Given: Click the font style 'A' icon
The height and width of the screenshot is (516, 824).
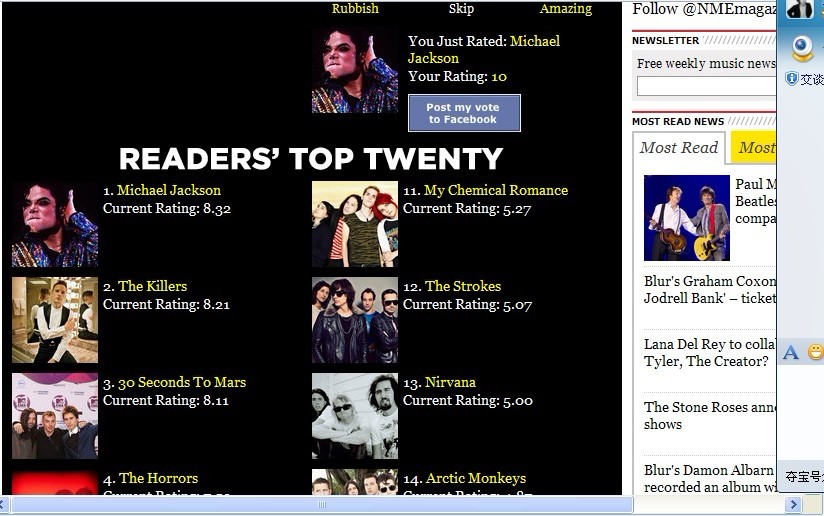Looking at the screenshot, I should 791,352.
